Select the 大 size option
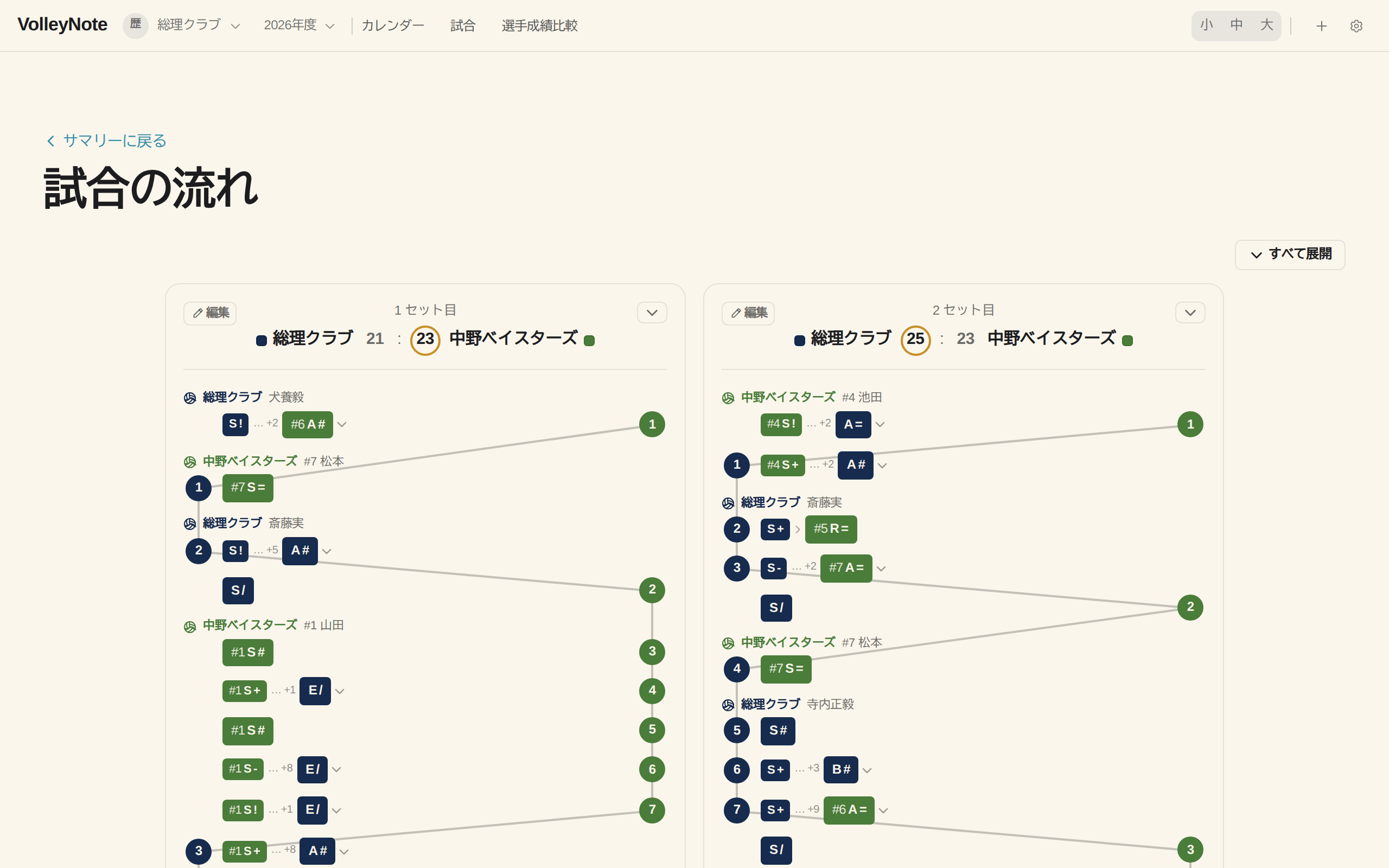 click(1267, 25)
